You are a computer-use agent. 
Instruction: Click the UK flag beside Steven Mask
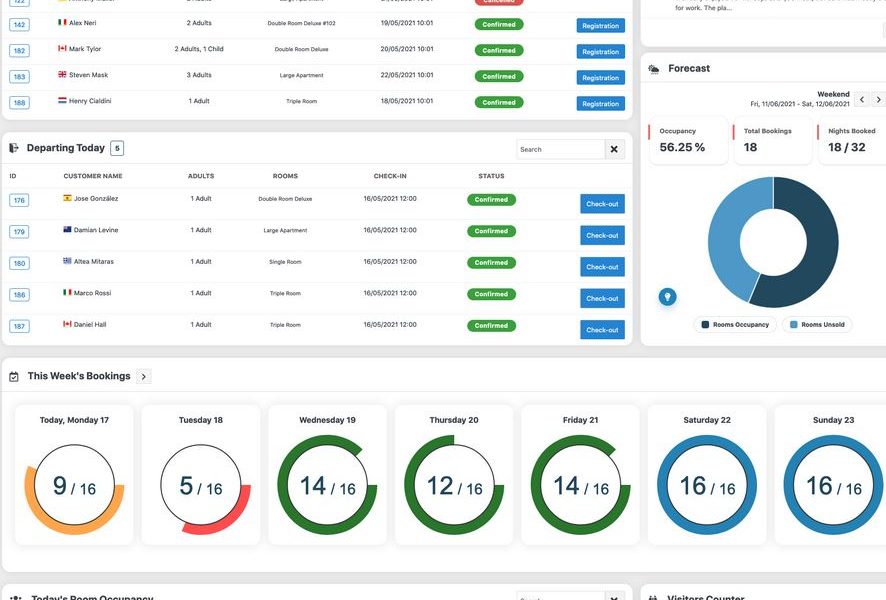[x=62, y=75]
